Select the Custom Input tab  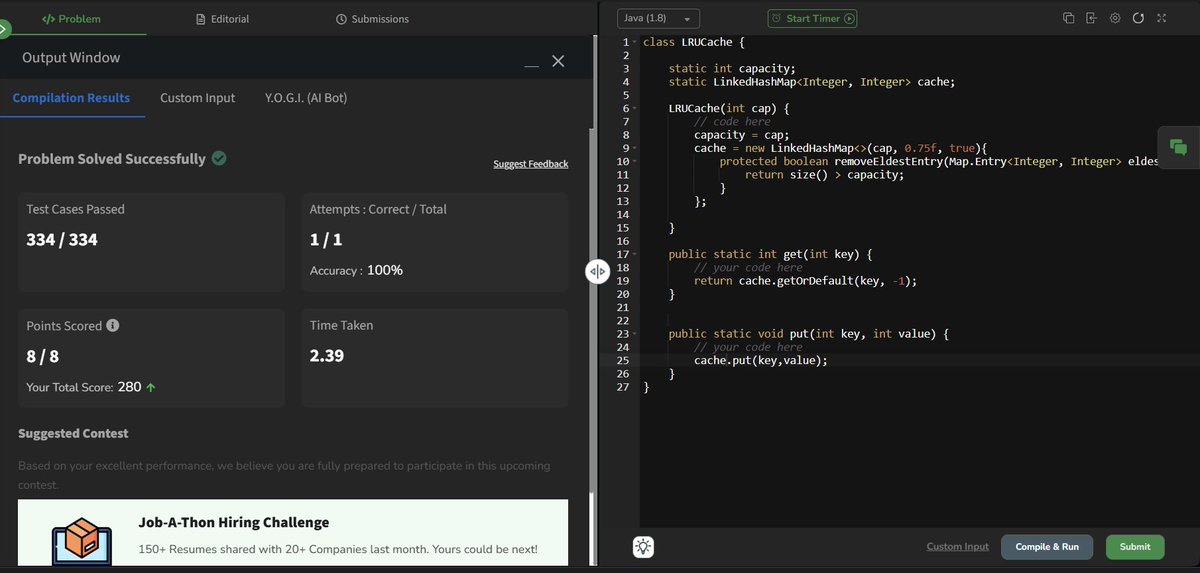pos(198,97)
